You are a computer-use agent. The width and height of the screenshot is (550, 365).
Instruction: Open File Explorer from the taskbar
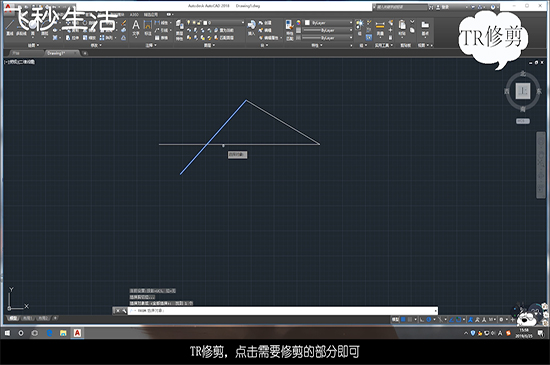click(x=63, y=333)
